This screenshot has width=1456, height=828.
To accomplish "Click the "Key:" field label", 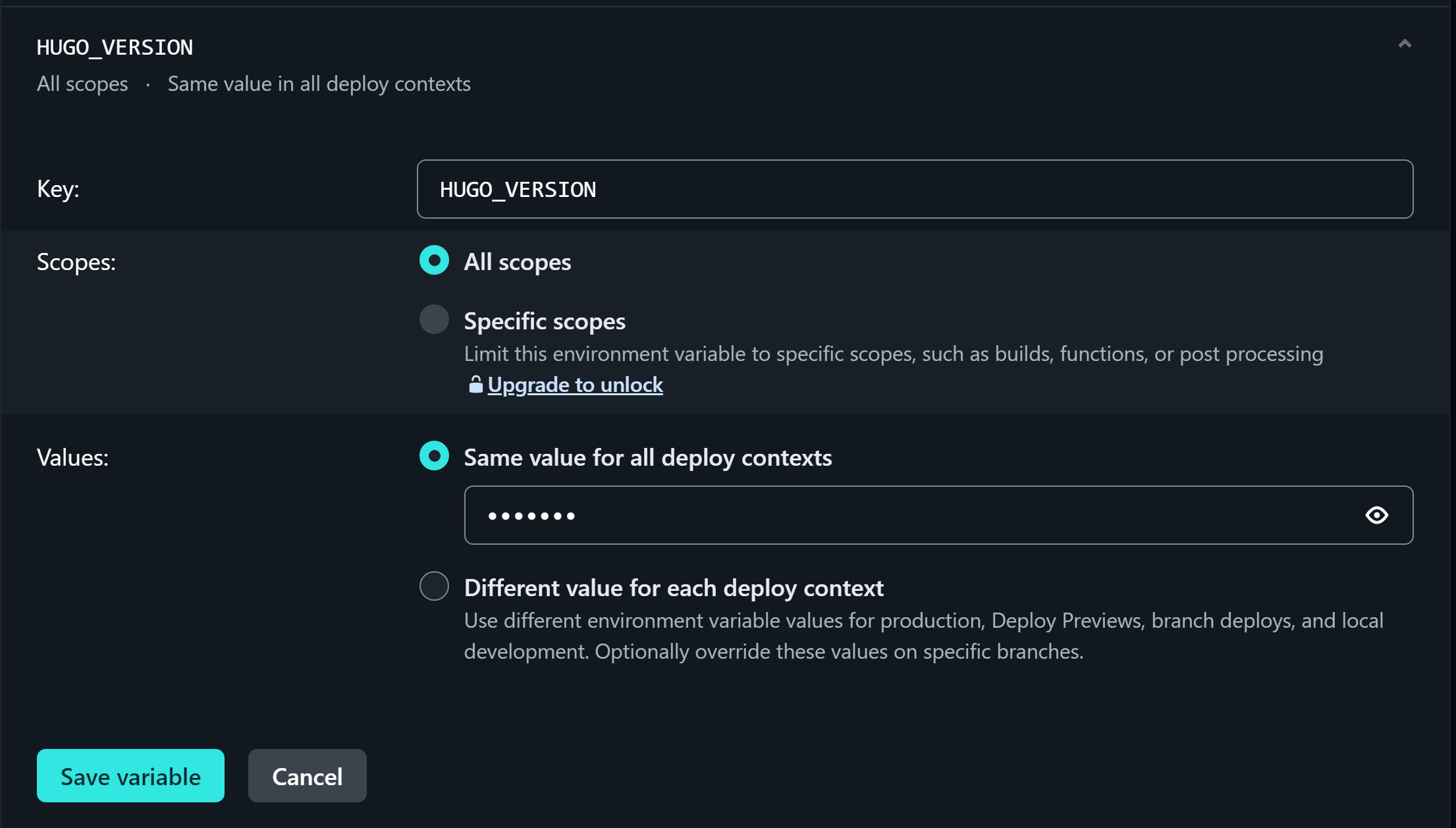I will pos(58,189).
